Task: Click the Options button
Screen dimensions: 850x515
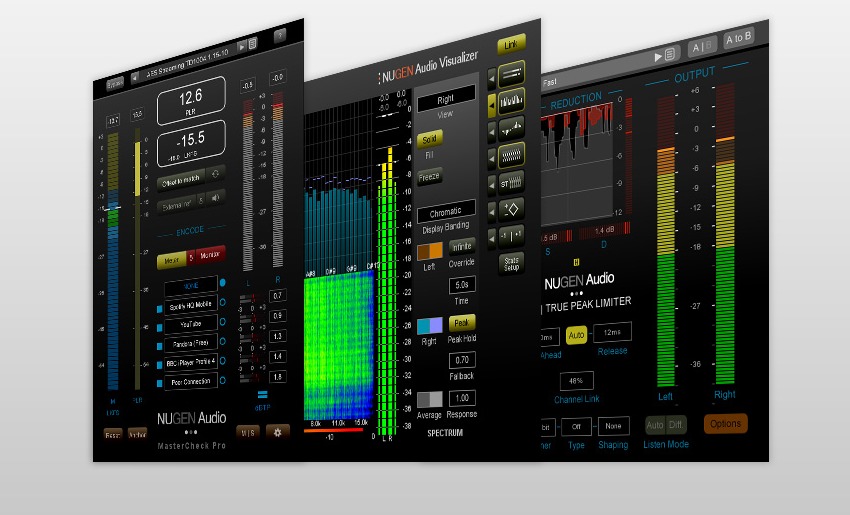Action: [725, 423]
